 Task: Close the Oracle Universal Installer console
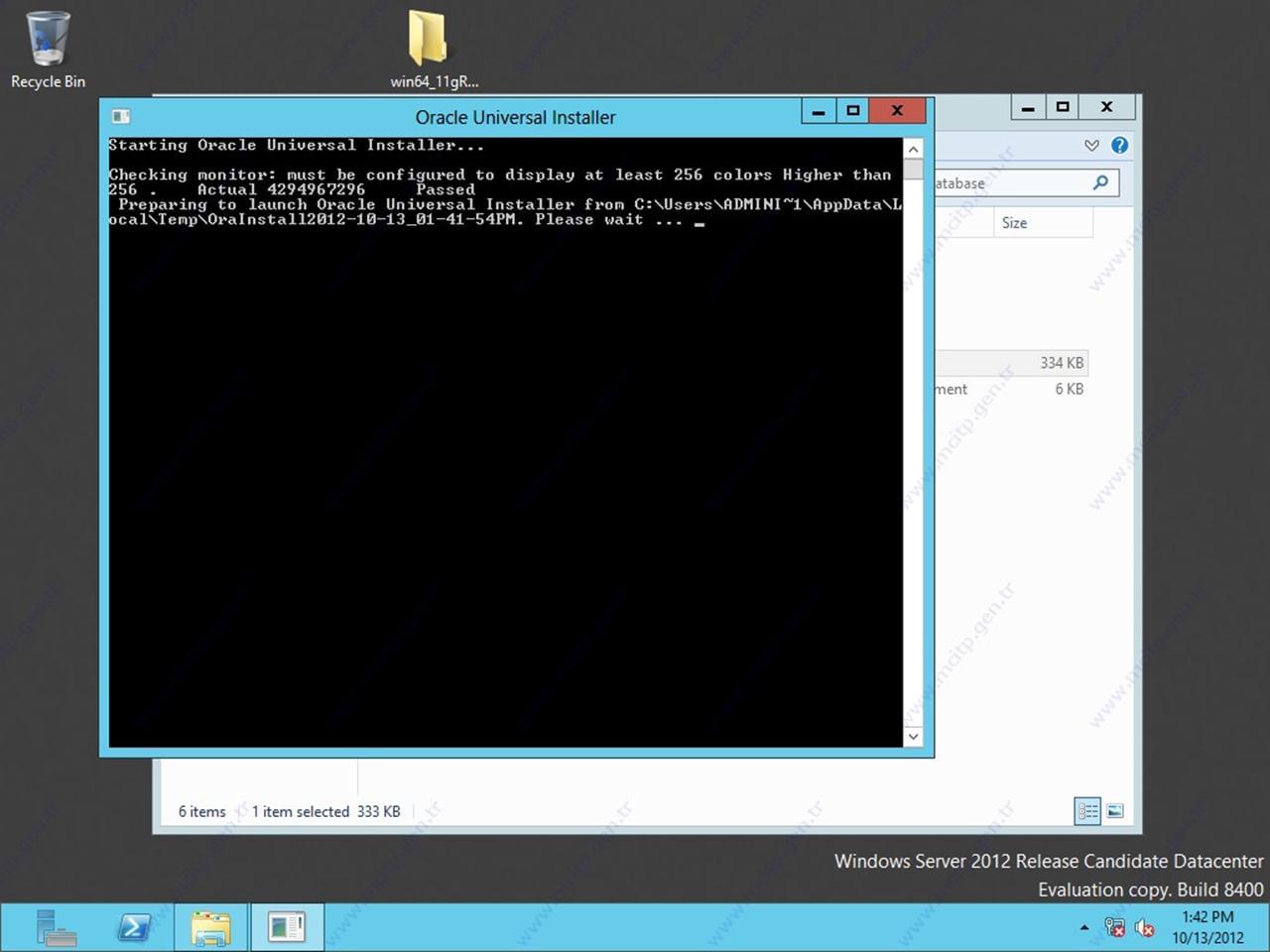click(897, 110)
